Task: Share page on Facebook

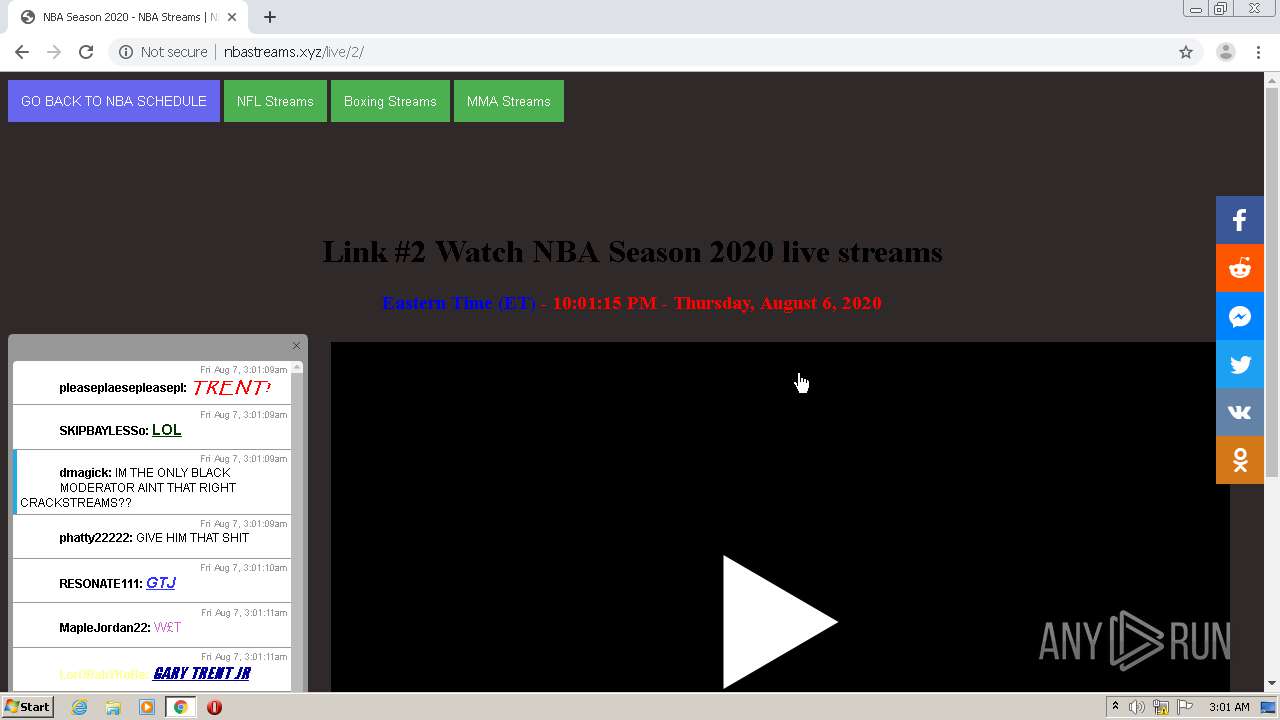Action: tap(1240, 220)
